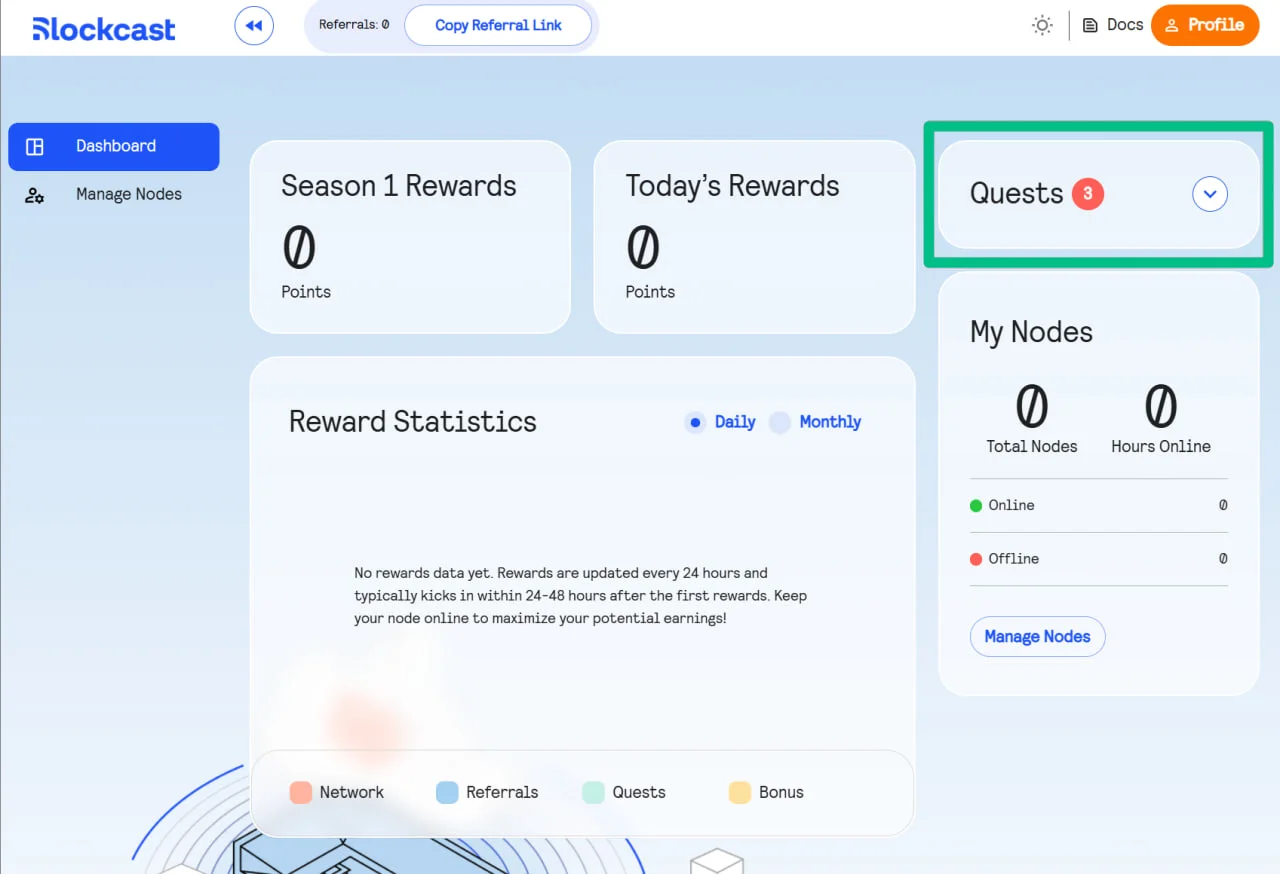Expand the Quests panel chevron
Screen dimensions: 1280x874
(x=1210, y=194)
